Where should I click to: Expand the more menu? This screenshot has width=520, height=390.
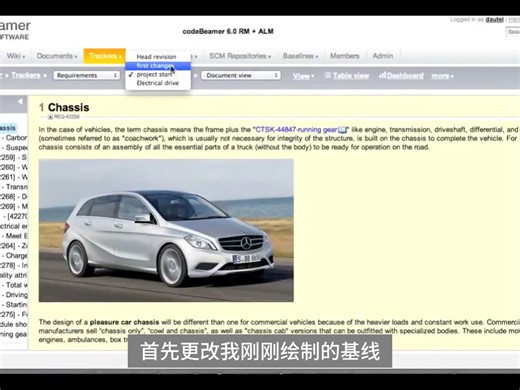tap(442, 76)
